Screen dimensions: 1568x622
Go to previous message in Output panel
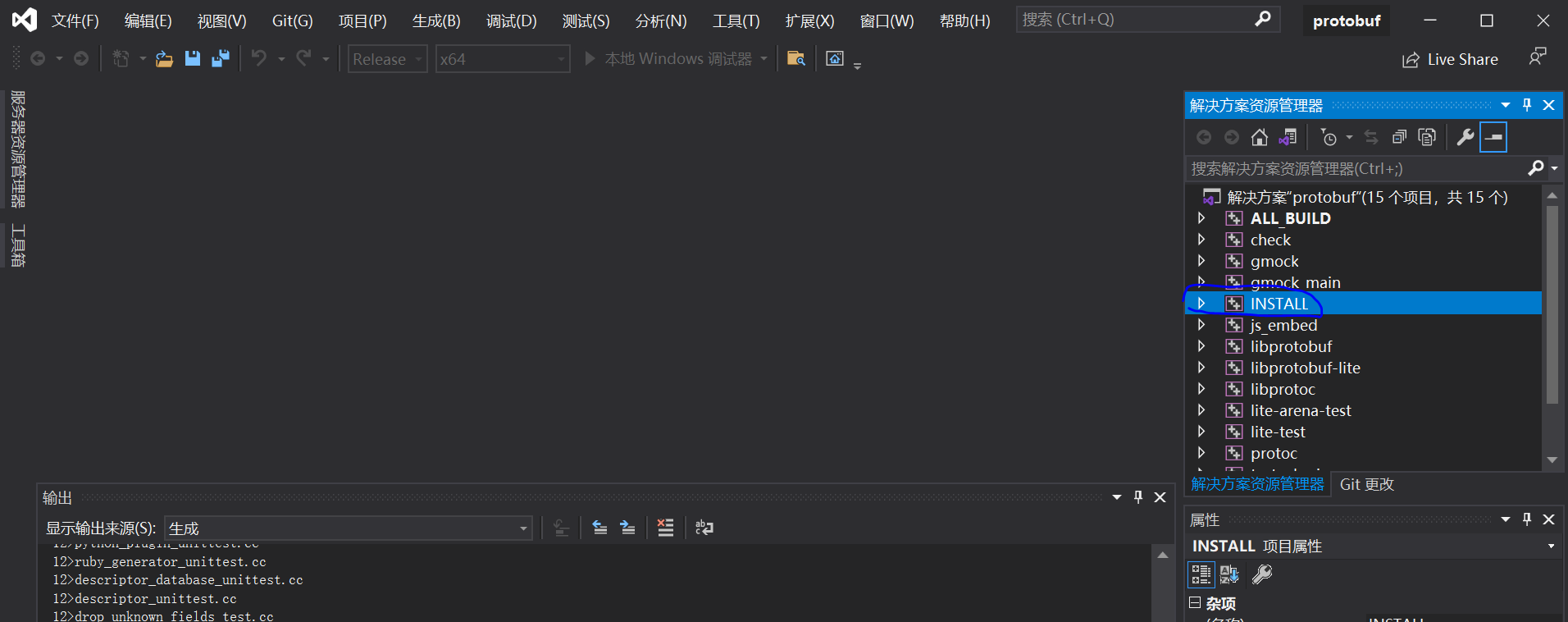[x=599, y=528]
